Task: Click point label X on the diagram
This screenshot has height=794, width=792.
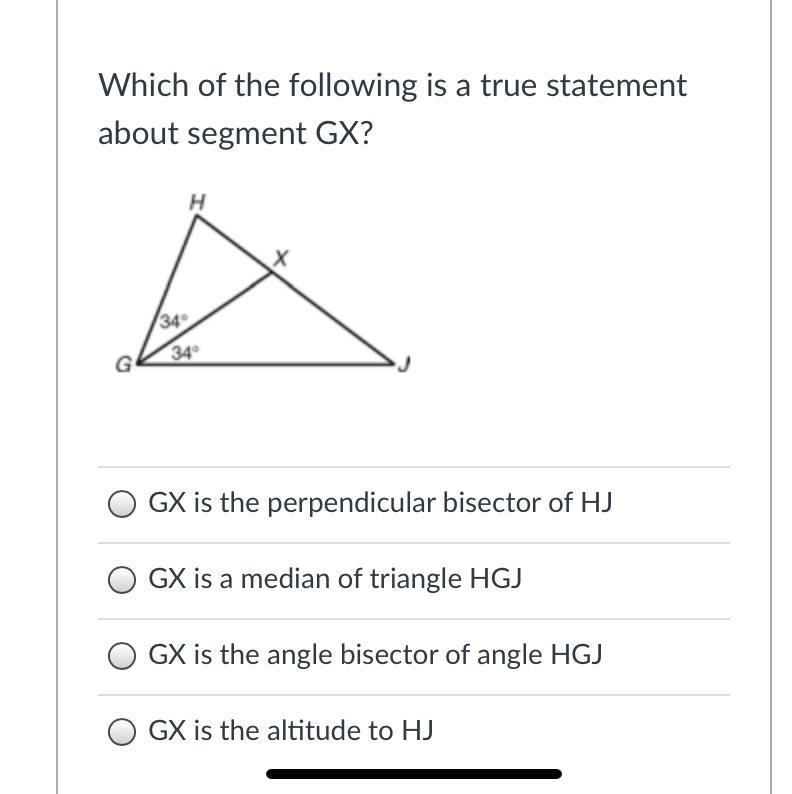Action: coord(280,258)
